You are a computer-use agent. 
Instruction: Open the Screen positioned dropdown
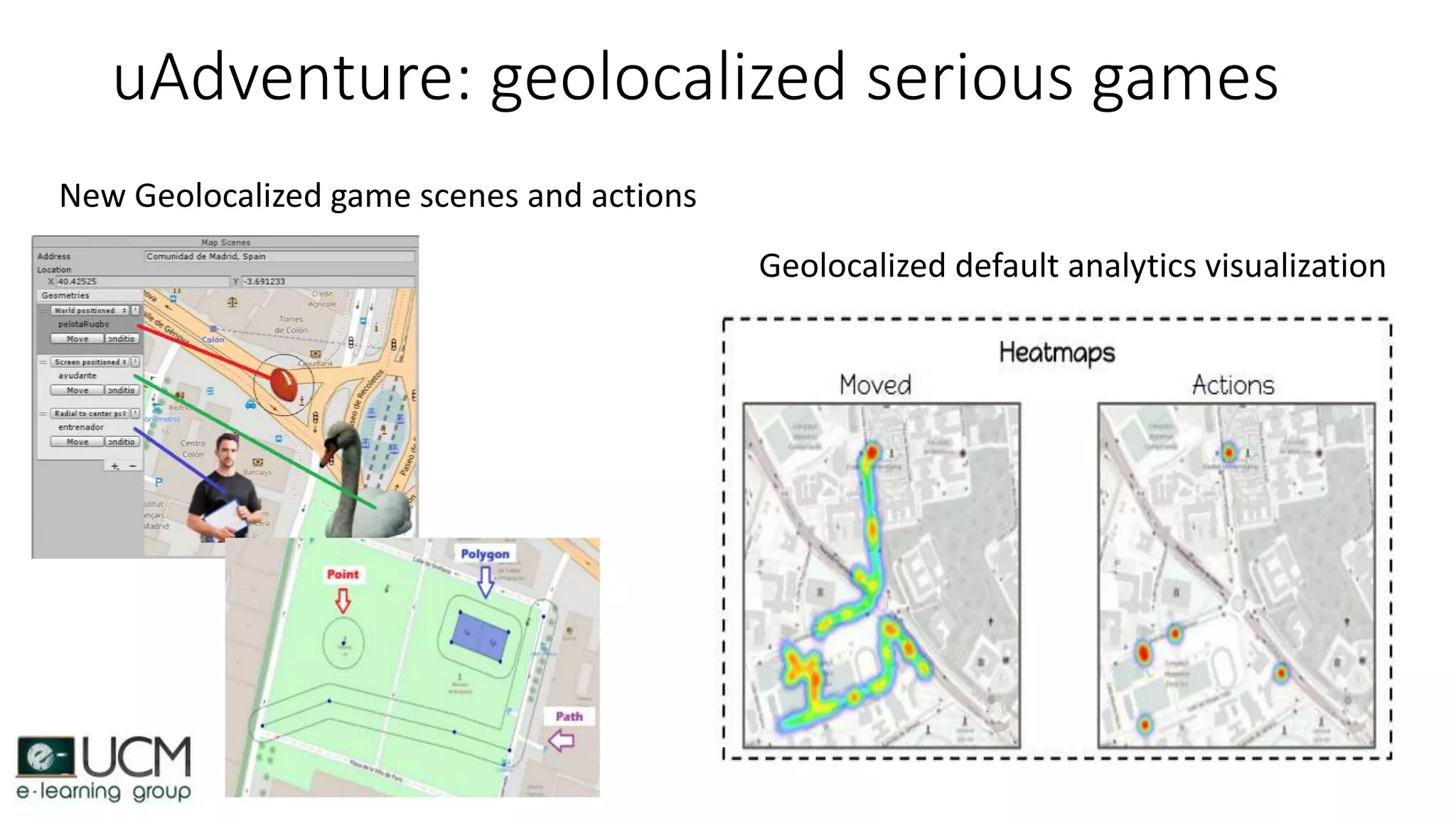[90, 362]
